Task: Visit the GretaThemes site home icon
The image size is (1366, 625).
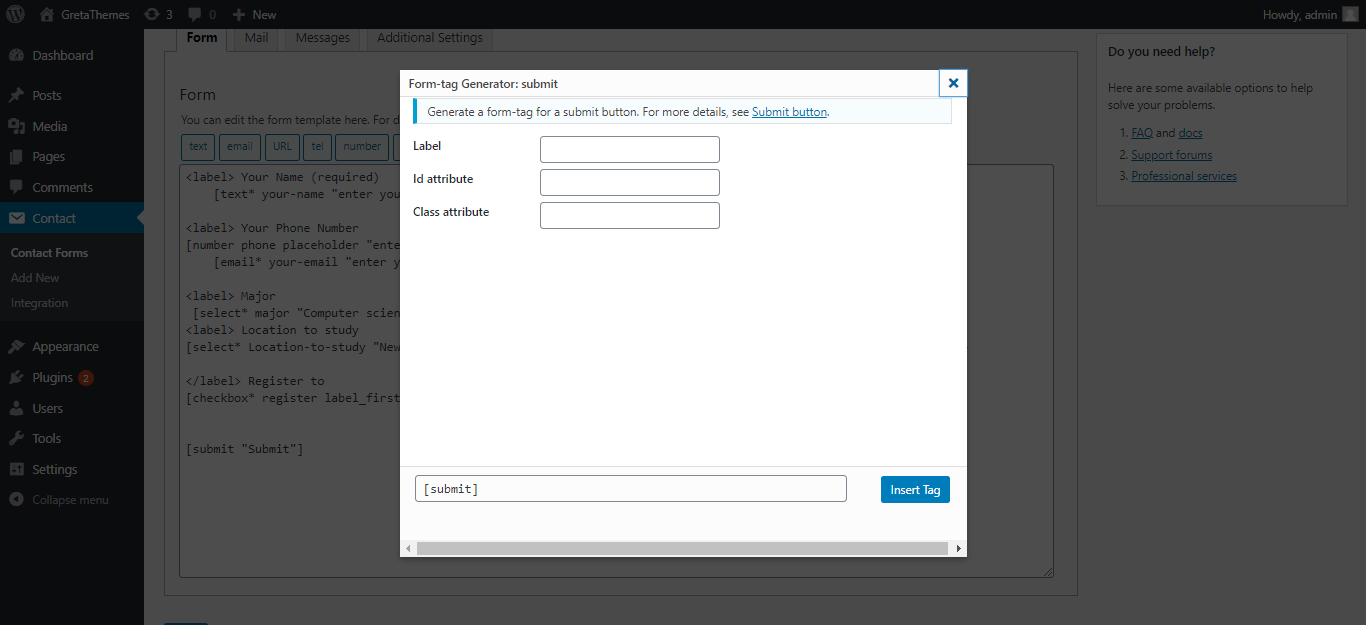Action: click(47, 14)
